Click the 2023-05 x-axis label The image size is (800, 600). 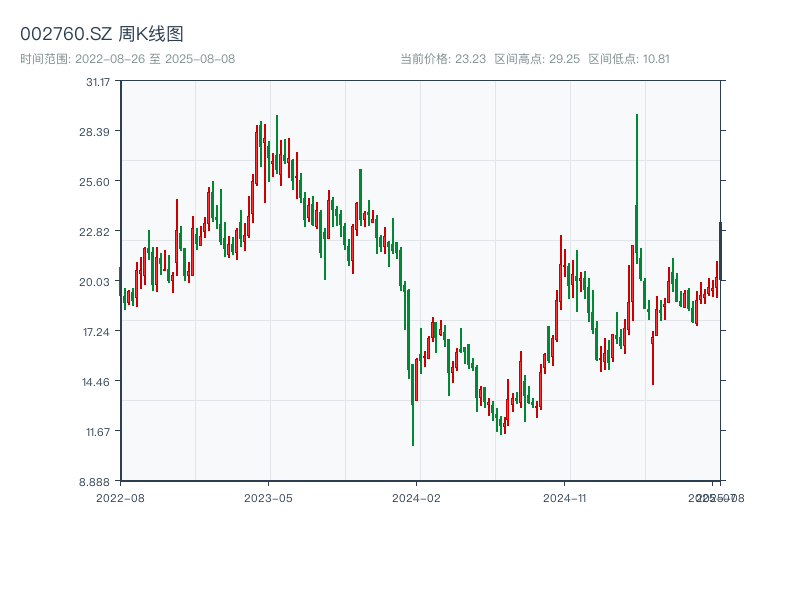268,498
